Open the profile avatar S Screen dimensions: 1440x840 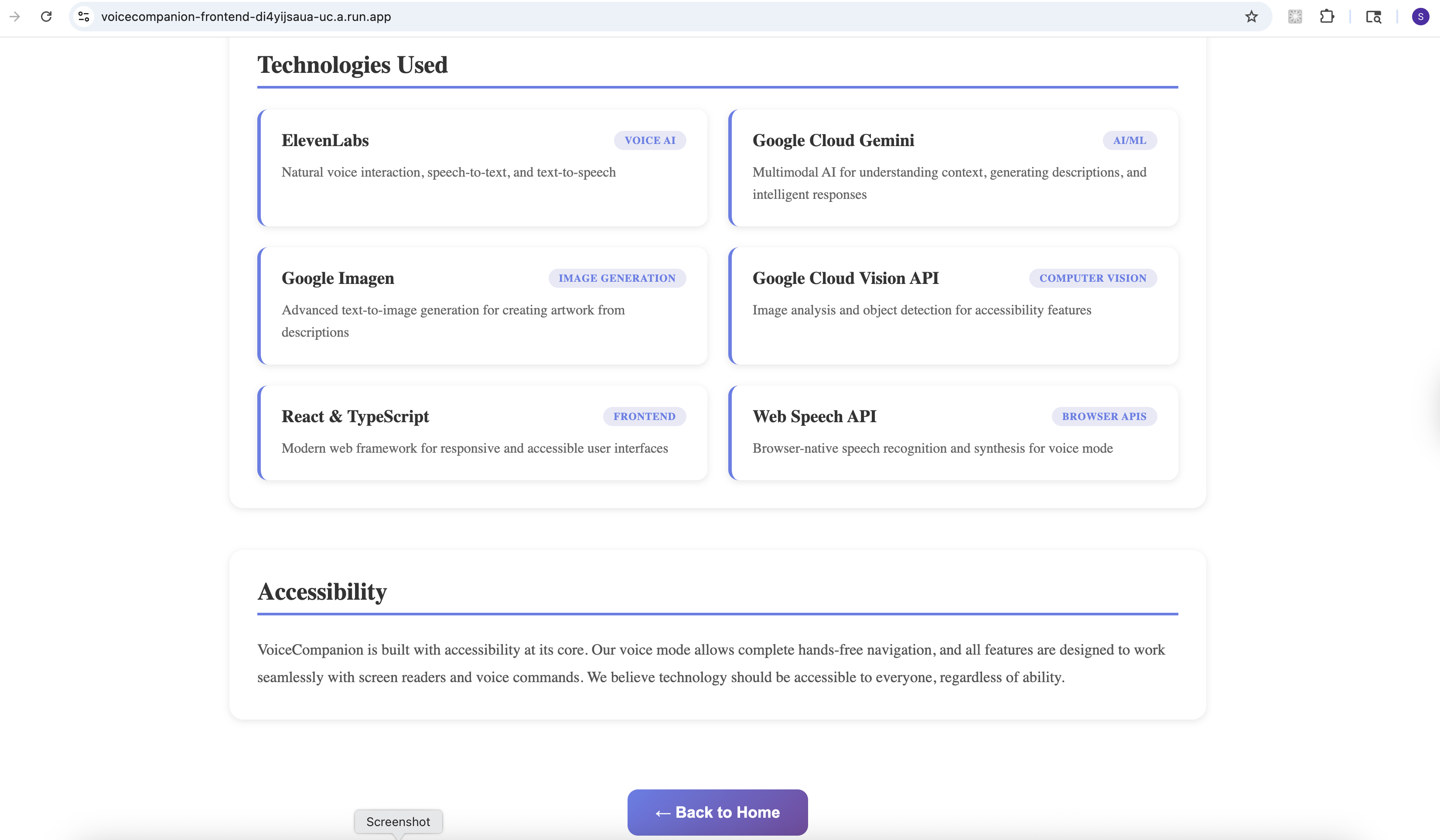tap(1420, 17)
